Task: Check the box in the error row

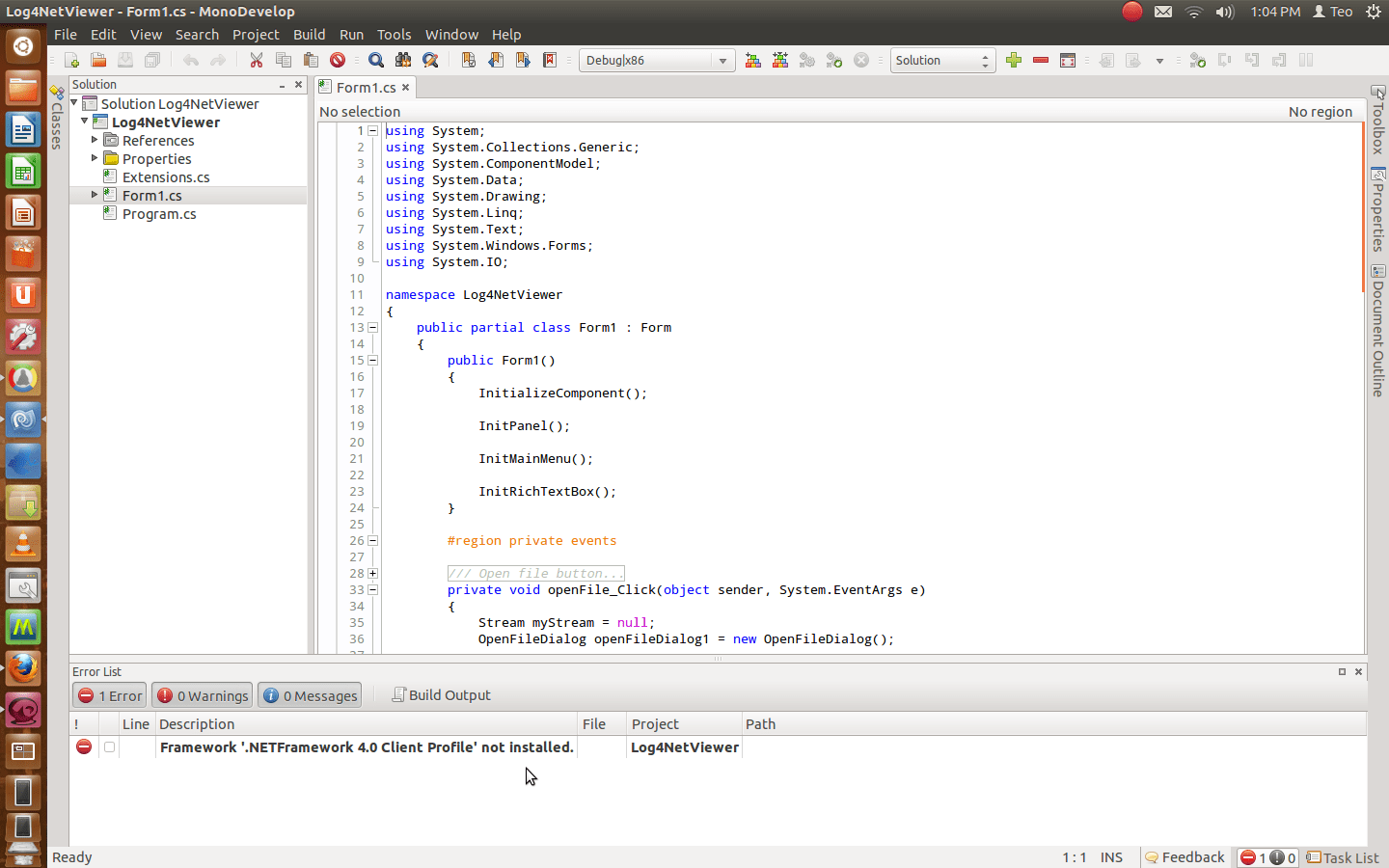Action: point(109,747)
